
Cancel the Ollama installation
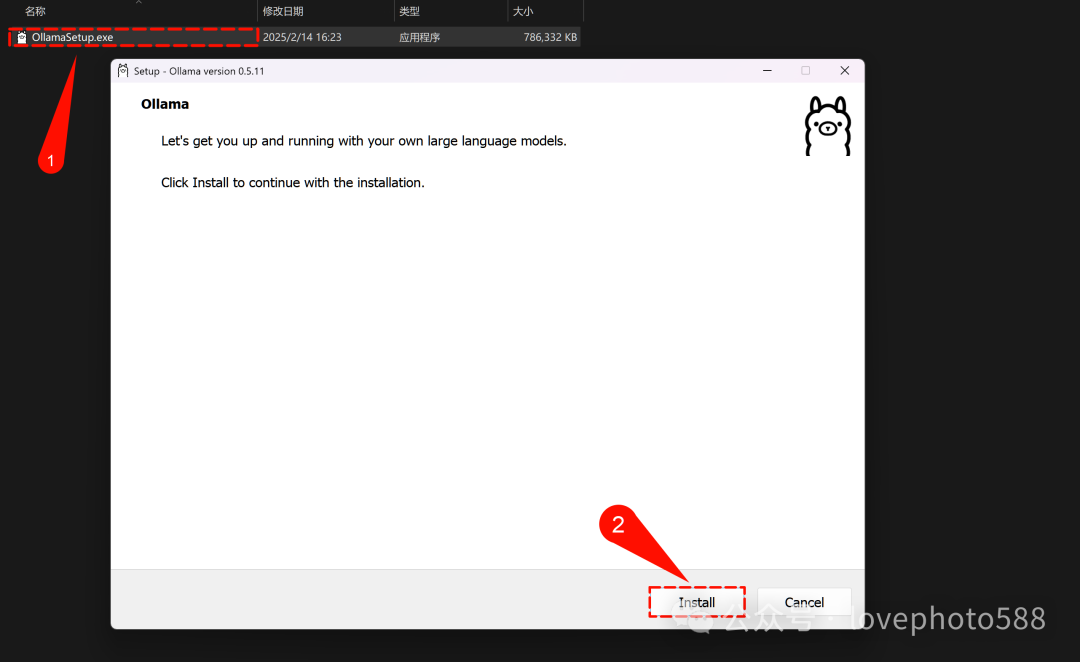(x=804, y=602)
